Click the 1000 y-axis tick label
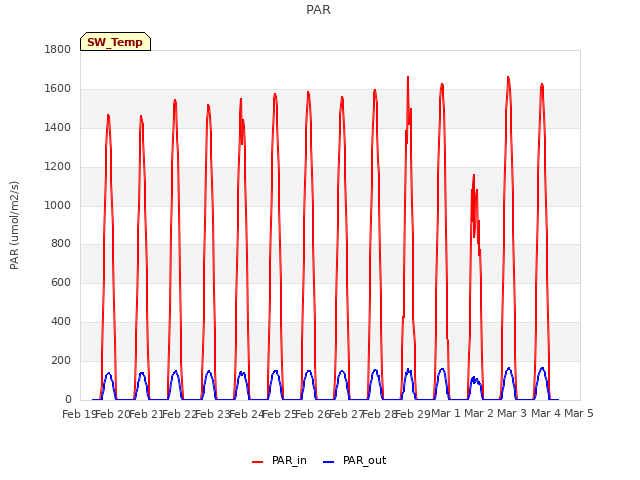 [x=58, y=205]
